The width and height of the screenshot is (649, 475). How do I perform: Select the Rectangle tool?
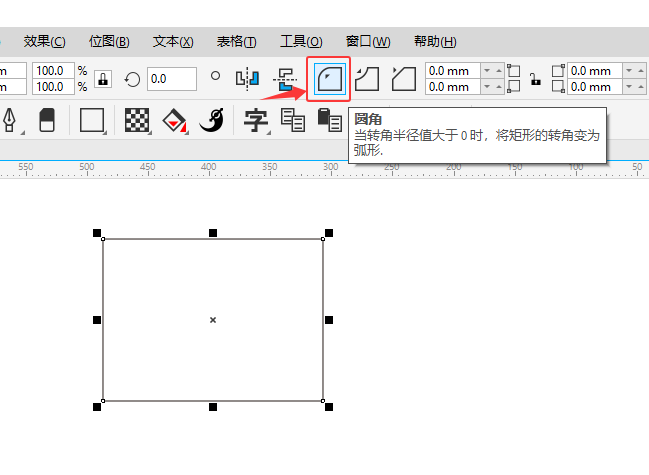point(91,120)
